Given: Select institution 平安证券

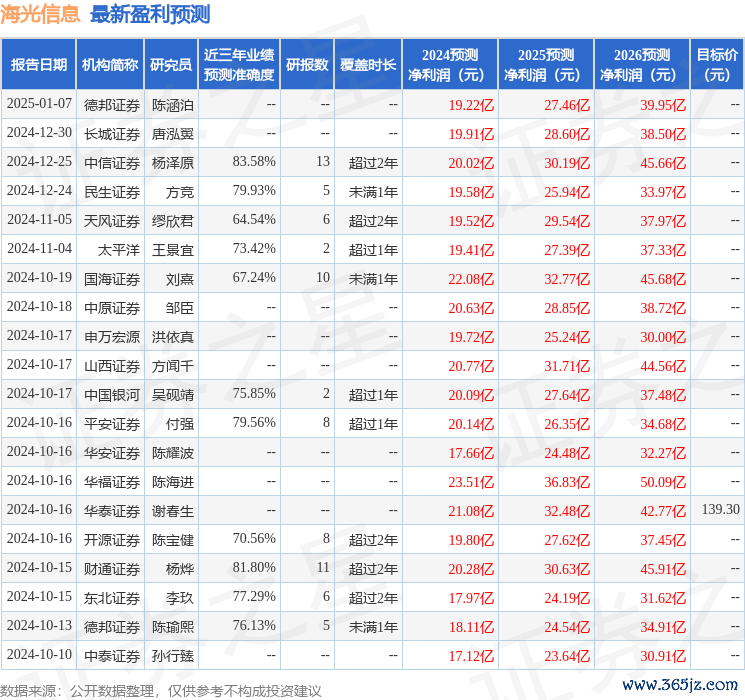Looking at the screenshot, I should click(112, 424).
